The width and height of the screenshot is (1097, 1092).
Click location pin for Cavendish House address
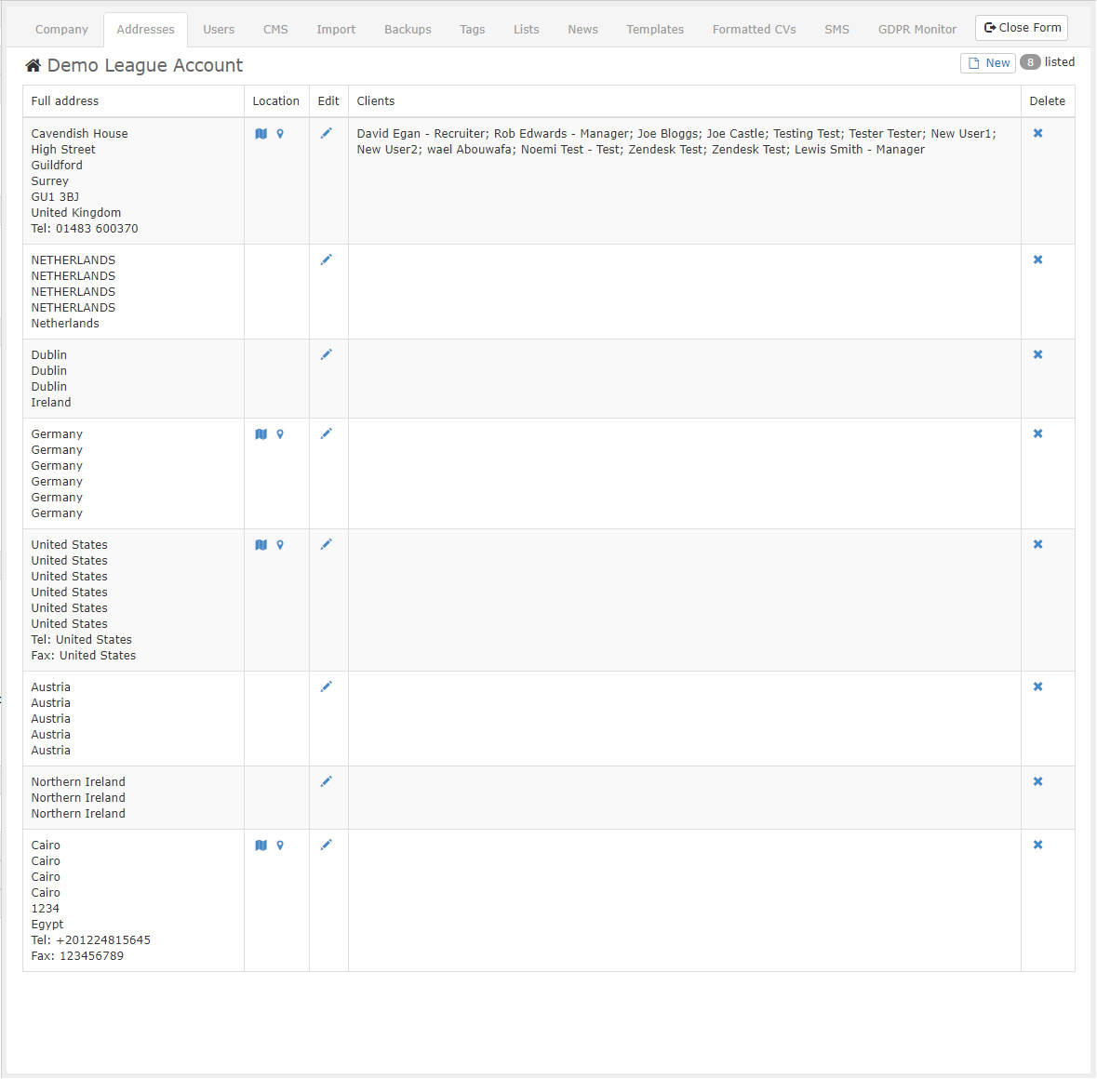point(280,134)
